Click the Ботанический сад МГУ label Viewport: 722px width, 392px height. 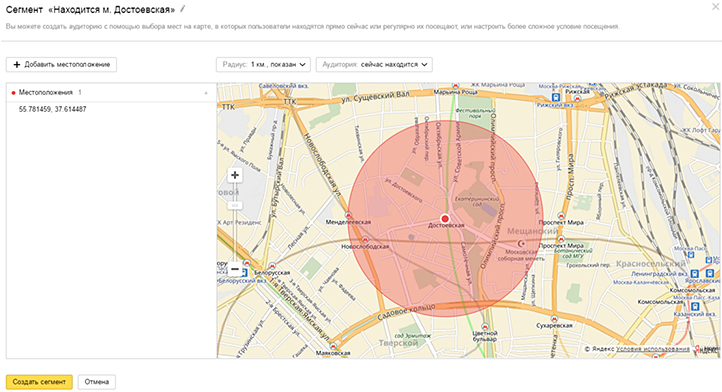point(573,253)
